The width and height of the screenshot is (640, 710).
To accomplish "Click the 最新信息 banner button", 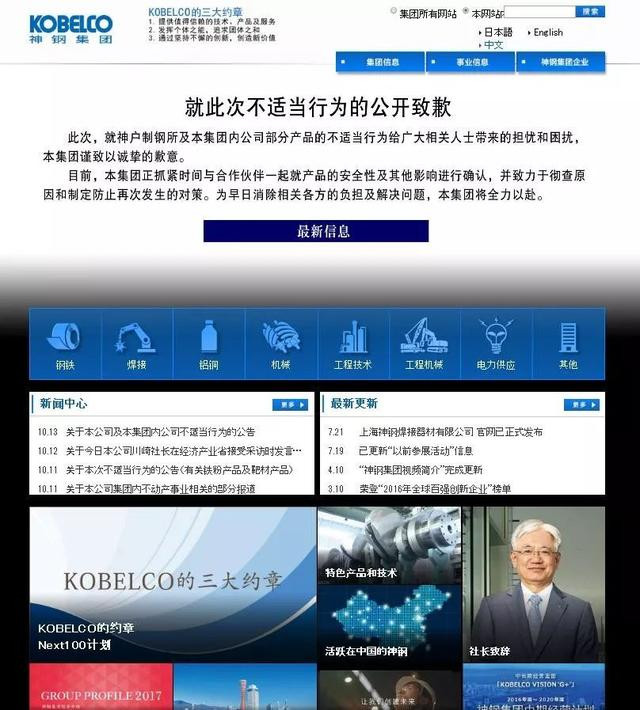I will pos(316,231).
